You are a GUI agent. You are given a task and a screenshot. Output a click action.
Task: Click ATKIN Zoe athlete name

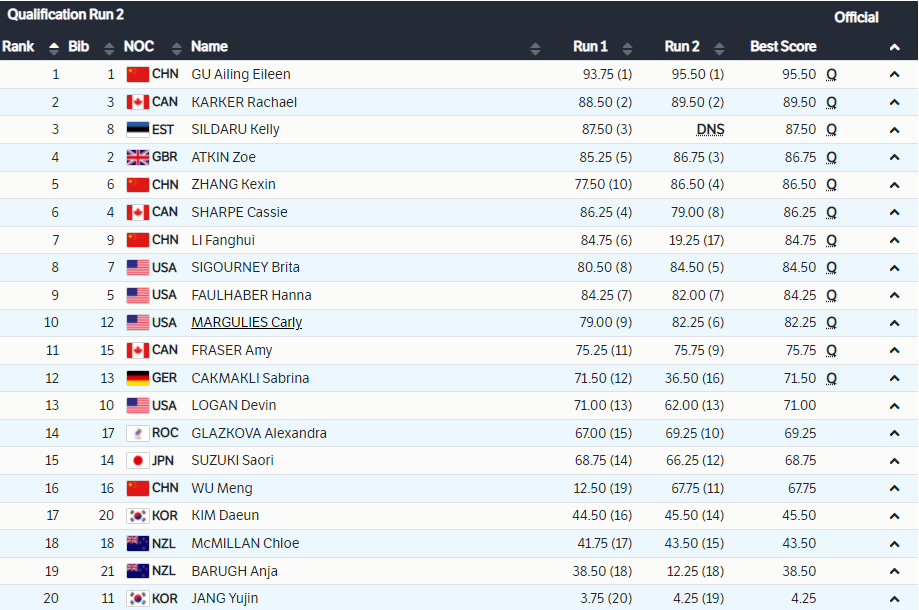coord(223,157)
